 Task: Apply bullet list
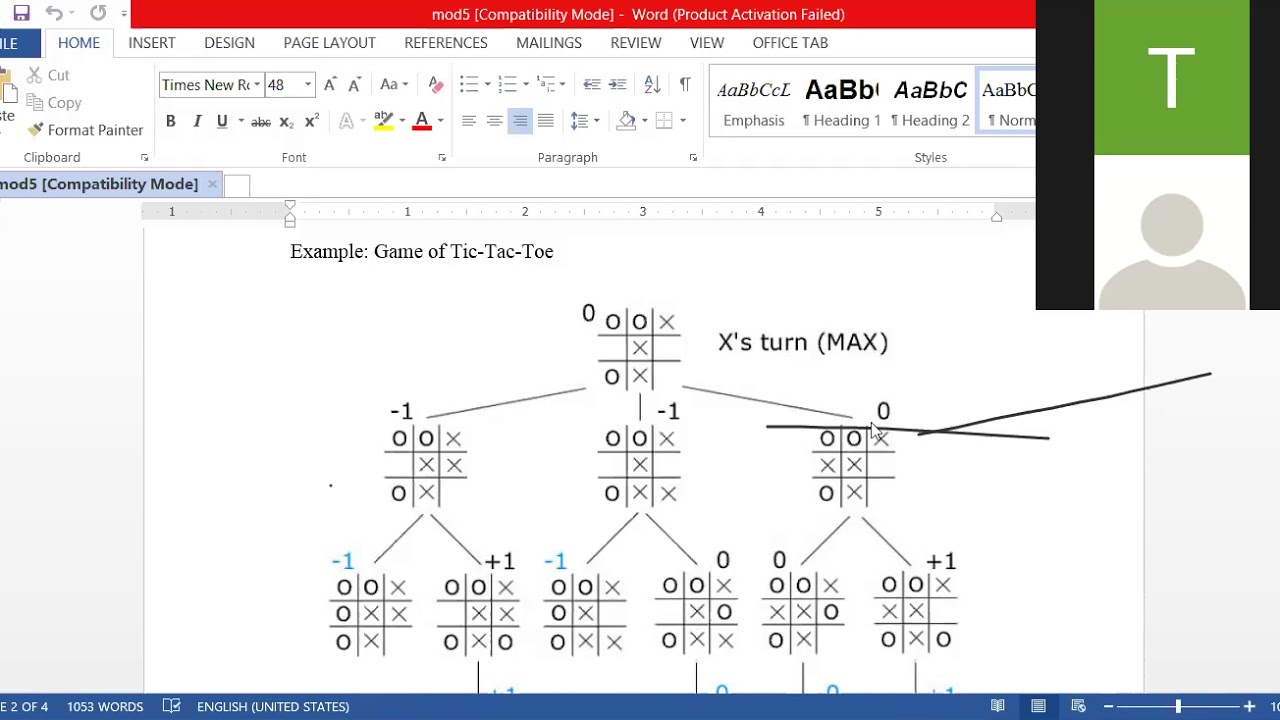tap(469, 85)
